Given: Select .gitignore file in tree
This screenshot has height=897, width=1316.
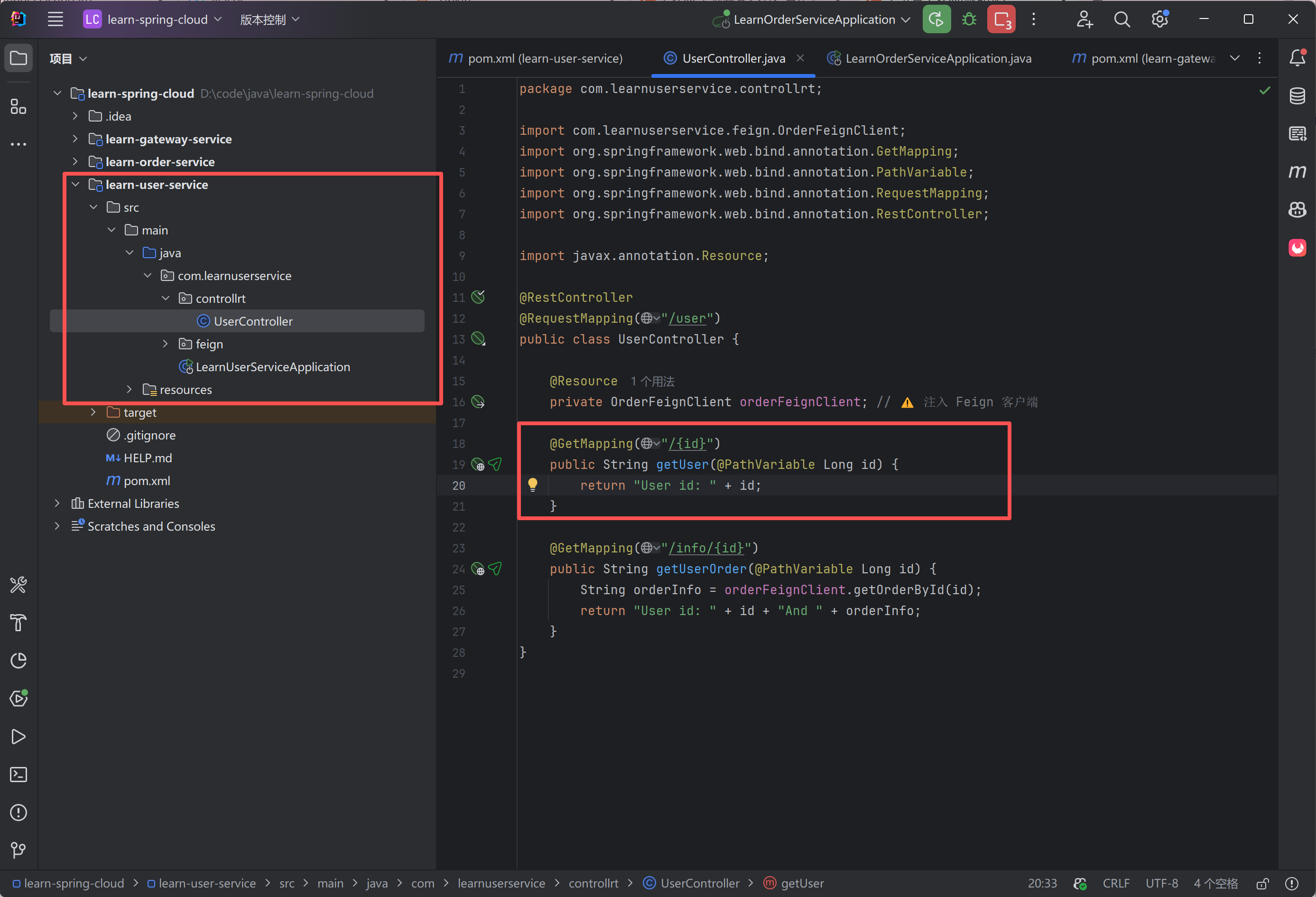Looking at the screenshot, I should (141, 435).
